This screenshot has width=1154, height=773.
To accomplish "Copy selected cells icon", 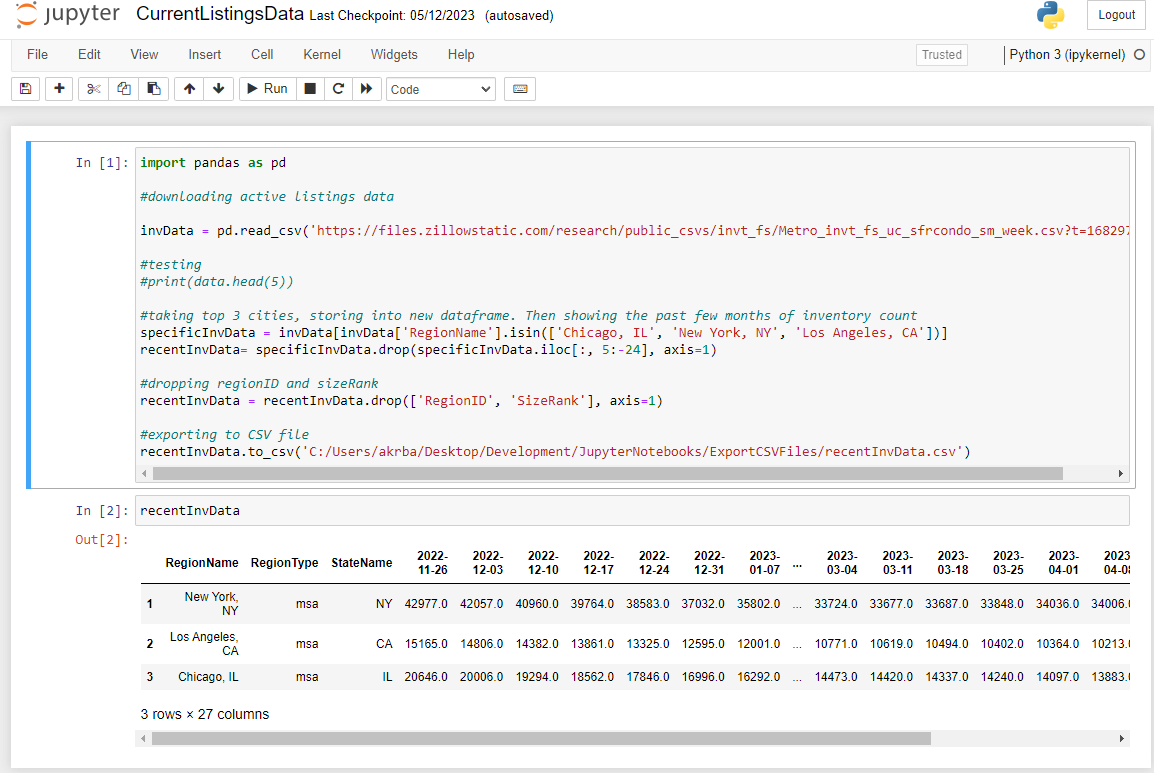I will (x=124, y=89).
